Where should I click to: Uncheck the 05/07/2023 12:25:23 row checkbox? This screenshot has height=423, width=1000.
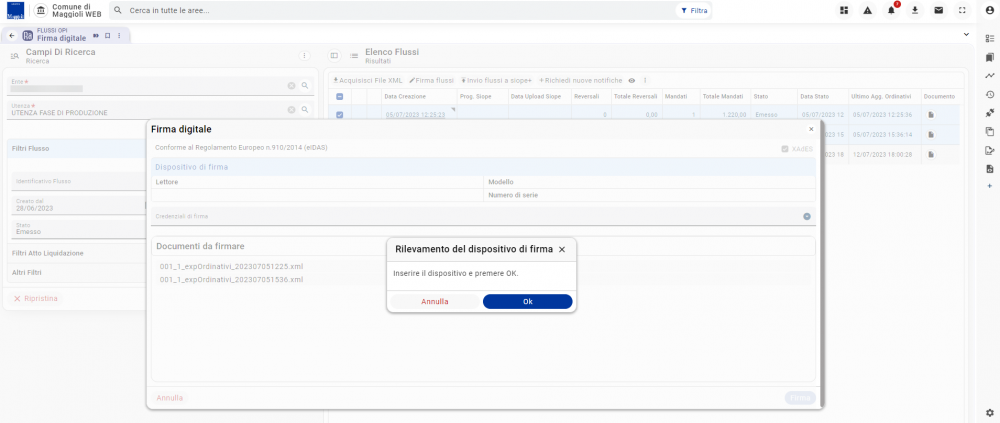point(339,115)
